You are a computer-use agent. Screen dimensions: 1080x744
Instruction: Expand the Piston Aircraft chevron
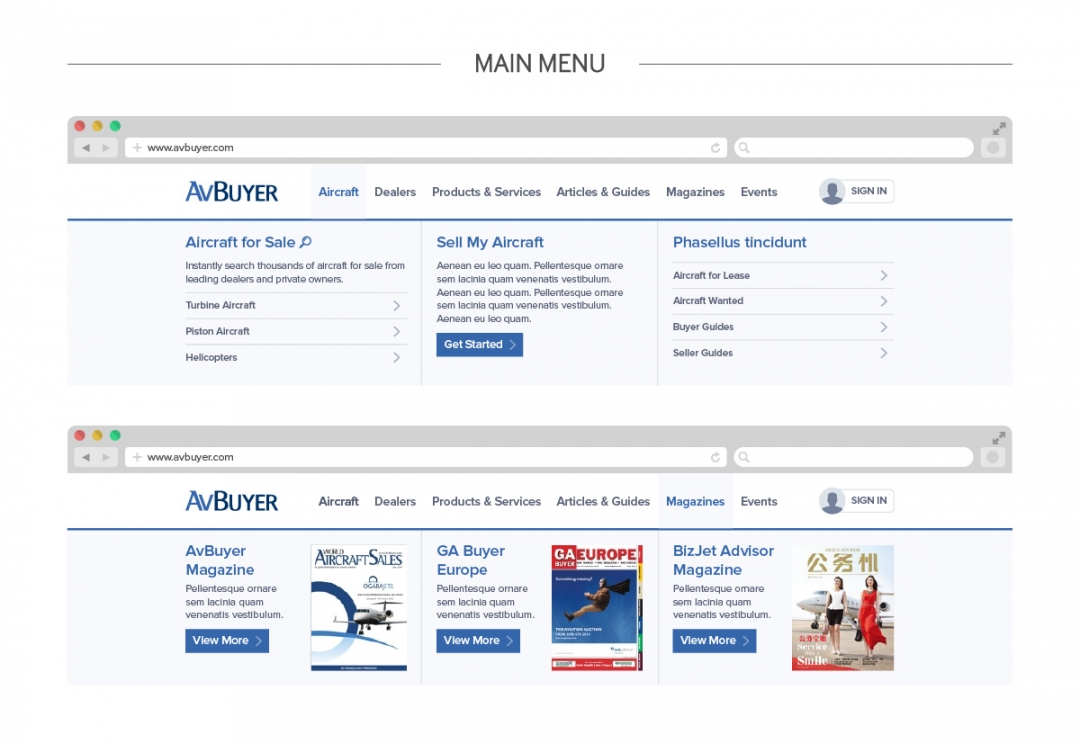(x=397, y=331)
